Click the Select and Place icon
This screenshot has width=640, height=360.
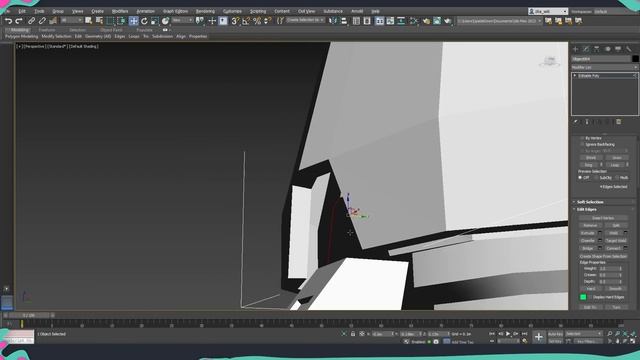click(x=165, y=21)
